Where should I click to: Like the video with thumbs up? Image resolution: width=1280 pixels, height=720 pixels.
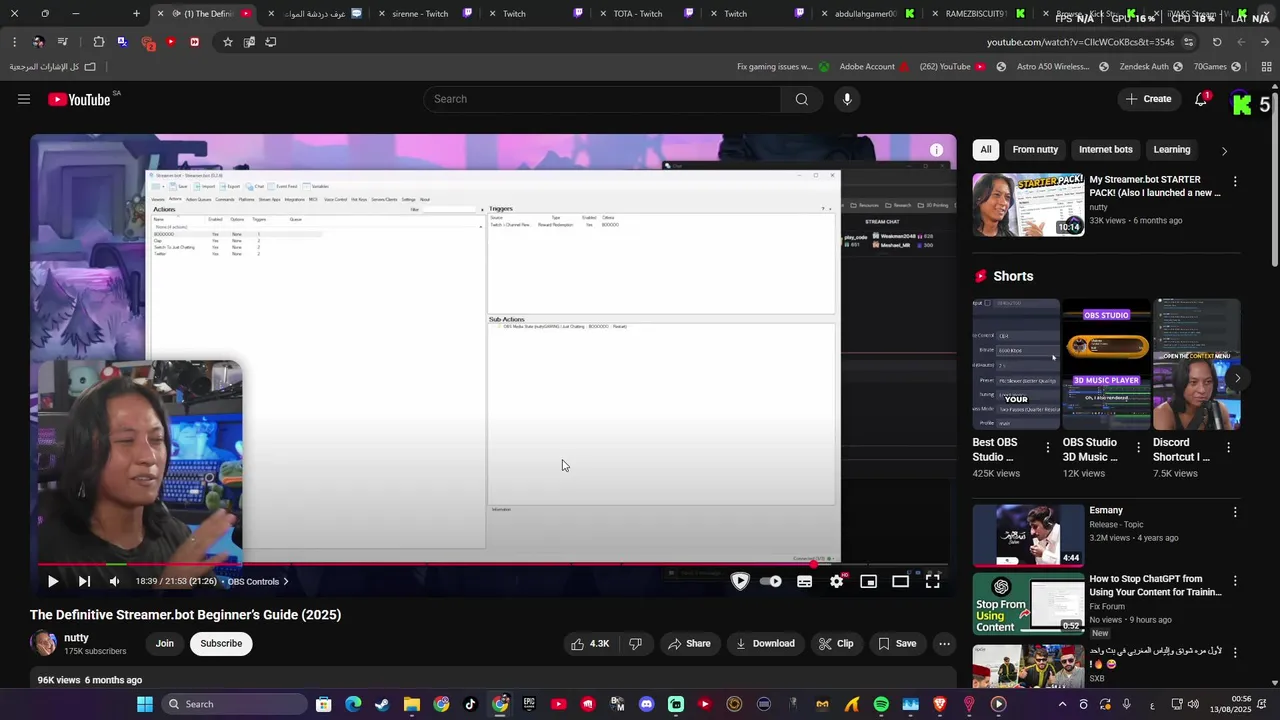[589, 643]
